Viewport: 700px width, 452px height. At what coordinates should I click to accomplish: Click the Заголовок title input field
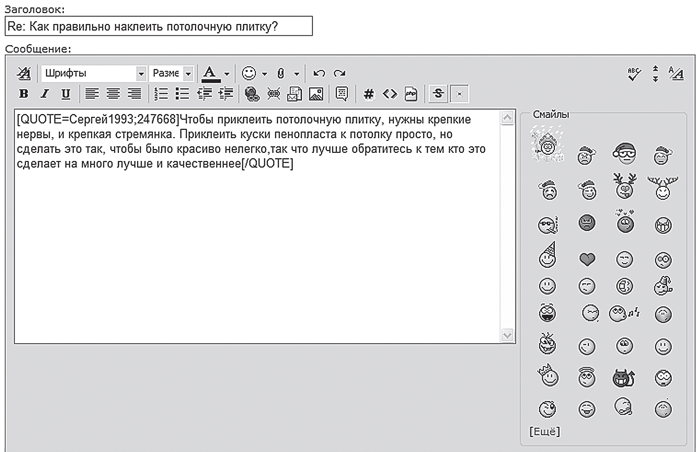point(158,26)
